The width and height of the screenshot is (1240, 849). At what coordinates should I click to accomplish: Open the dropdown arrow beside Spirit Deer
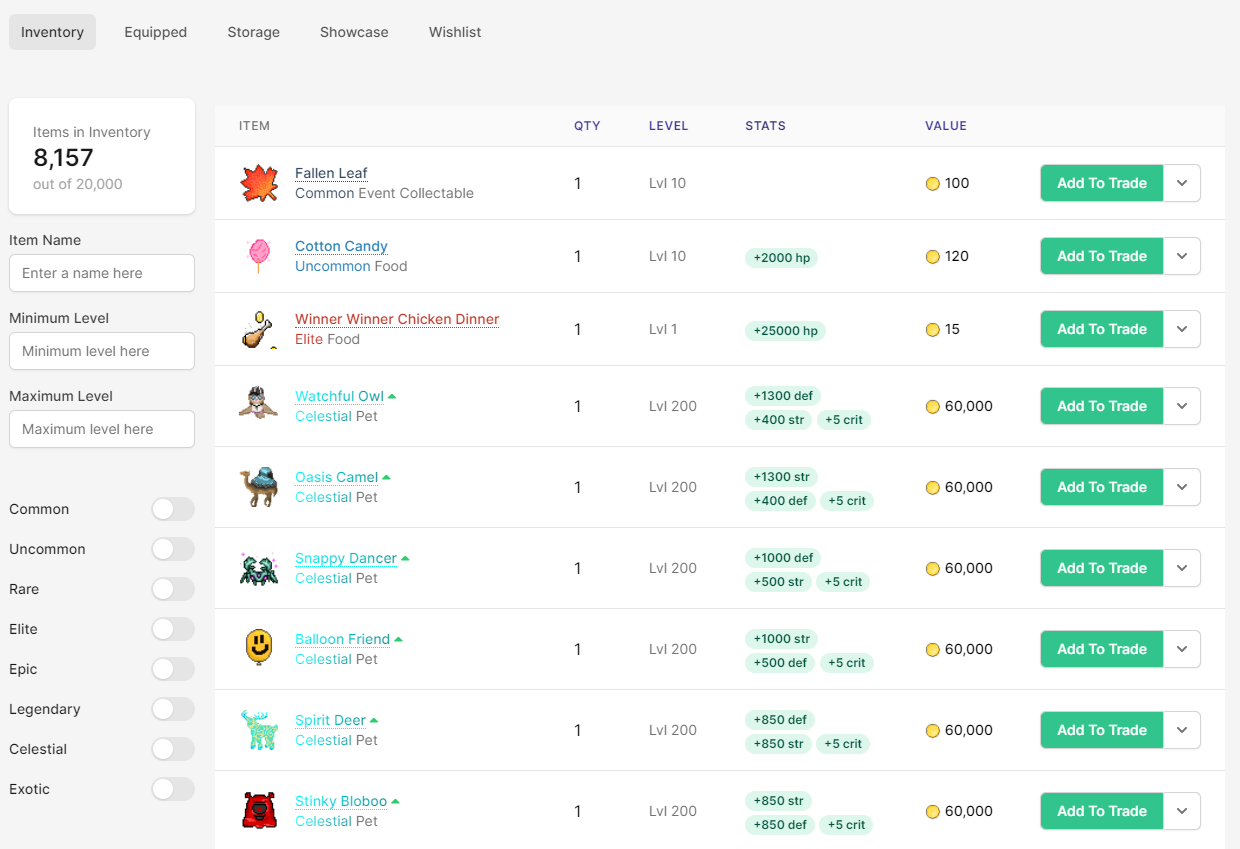1182,730
